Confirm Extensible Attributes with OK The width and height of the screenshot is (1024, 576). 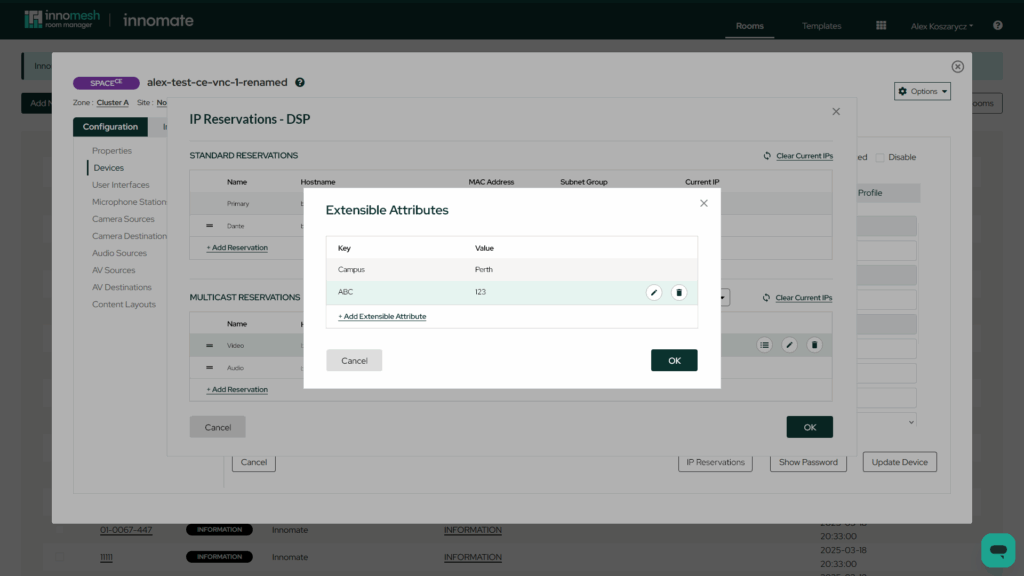[x=674, y=360]
